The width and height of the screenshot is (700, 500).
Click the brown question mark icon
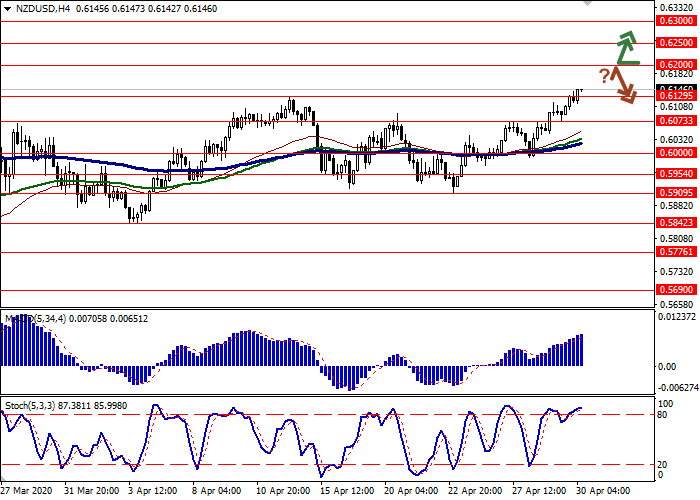(x=604, y=76)
